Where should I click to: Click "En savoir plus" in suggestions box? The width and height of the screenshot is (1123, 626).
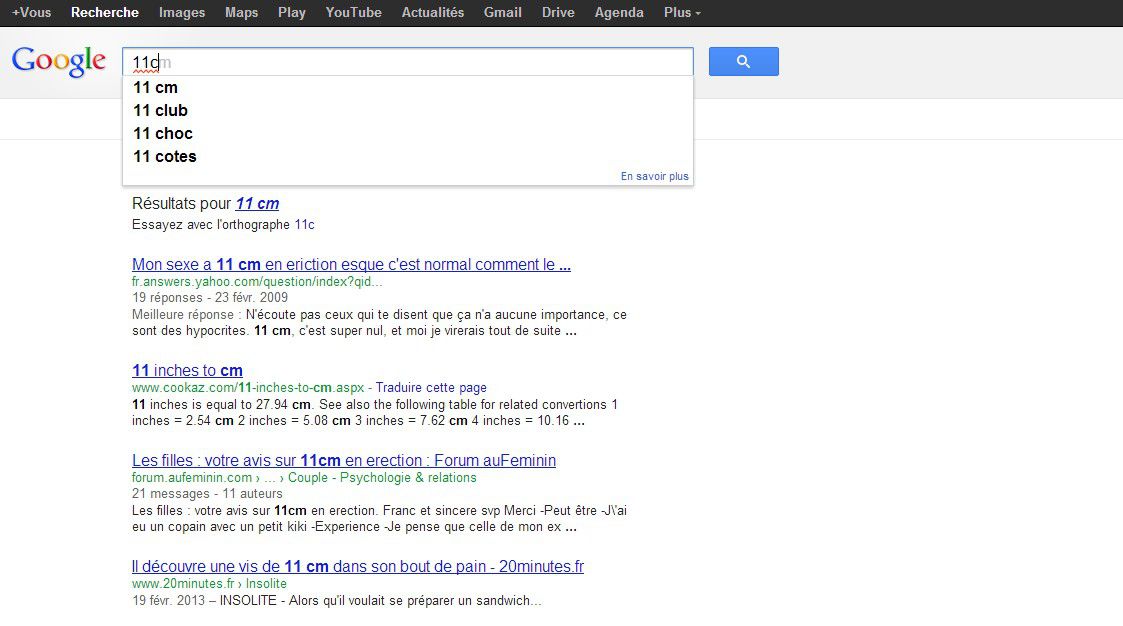pos(654,176)
